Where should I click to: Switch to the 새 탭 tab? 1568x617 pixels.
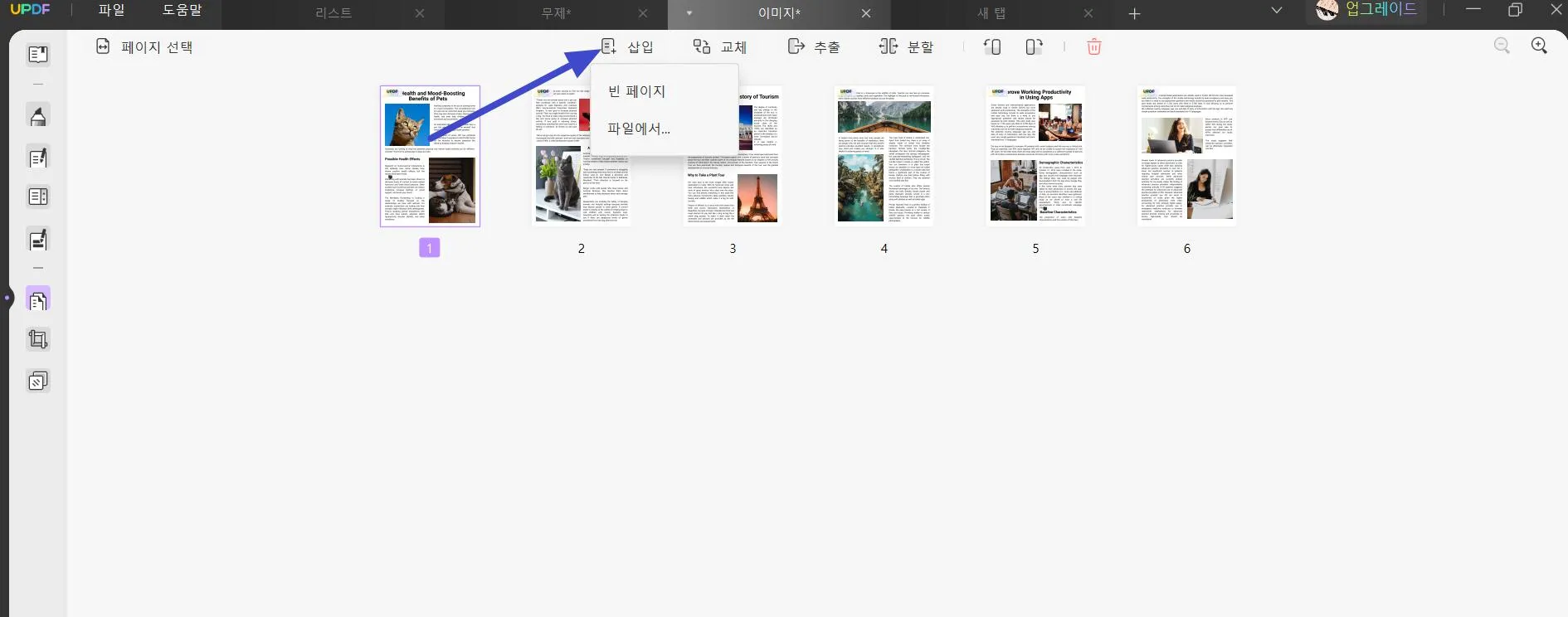tap(991, 13)
